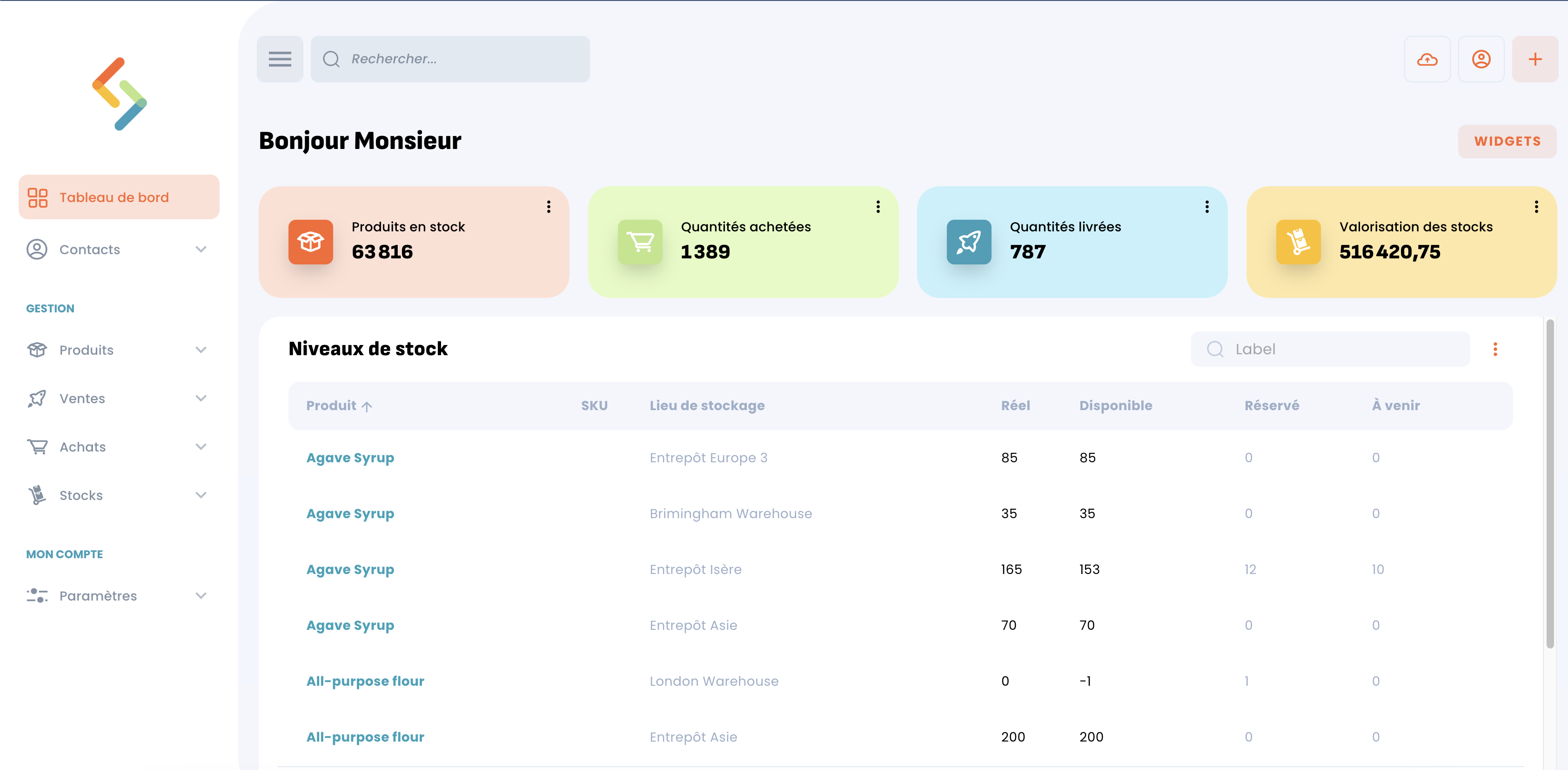This screenshot has height=770, width=1568.
Task: Click the London Warehouse cell
Action: coord(713,681)
